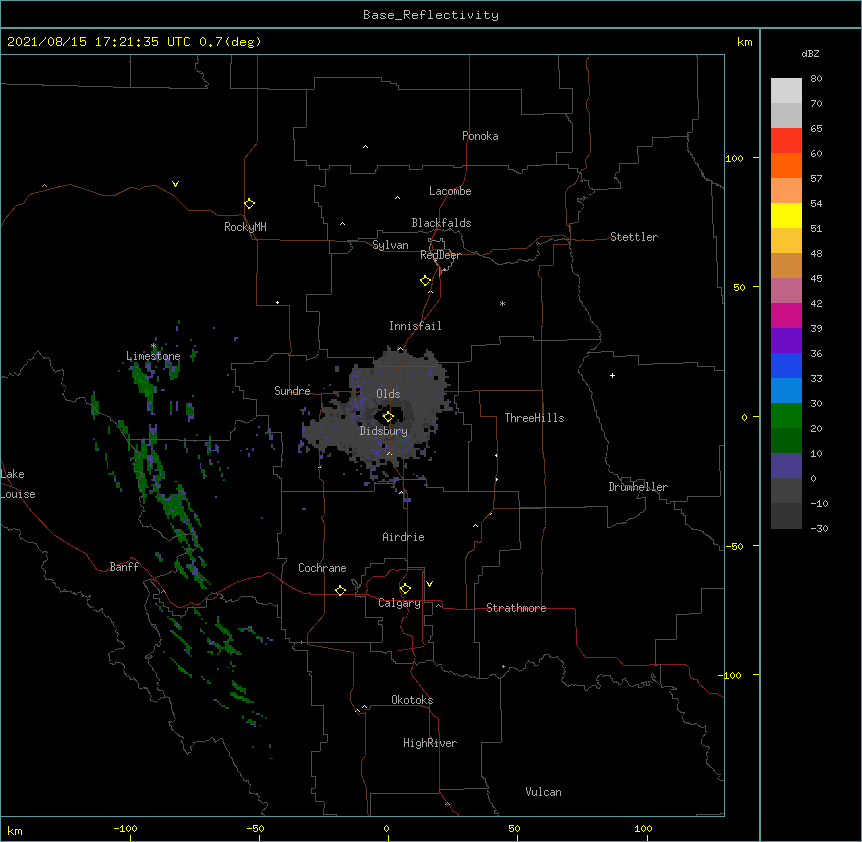The image size is (862, 842).
Task: Click the km unit label at bottom left
Action: click(15, 830)
